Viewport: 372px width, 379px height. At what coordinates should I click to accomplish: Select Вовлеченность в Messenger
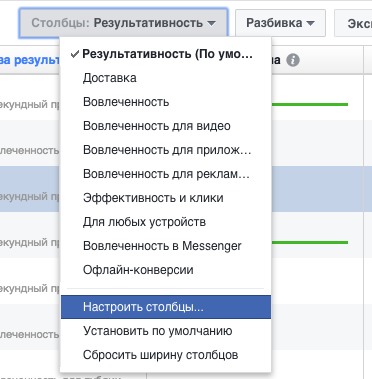point(166,246)
